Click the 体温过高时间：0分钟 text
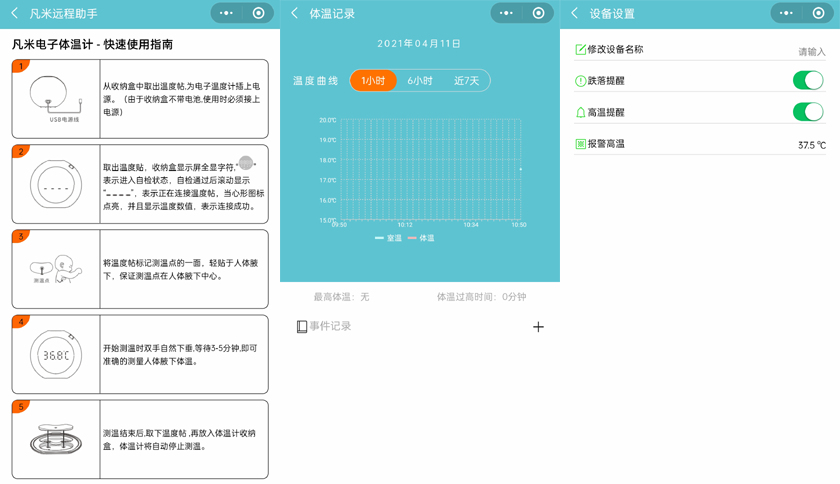This screenshot has width=840, height=484. (481, 297)
